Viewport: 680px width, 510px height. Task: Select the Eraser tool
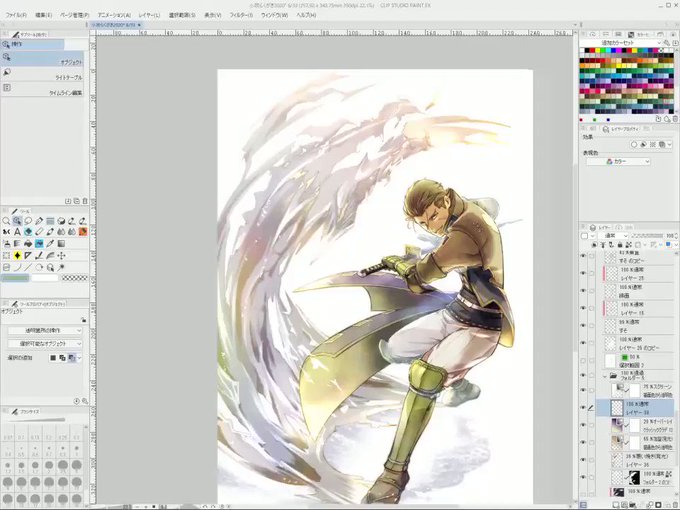(x=39, y=232)
